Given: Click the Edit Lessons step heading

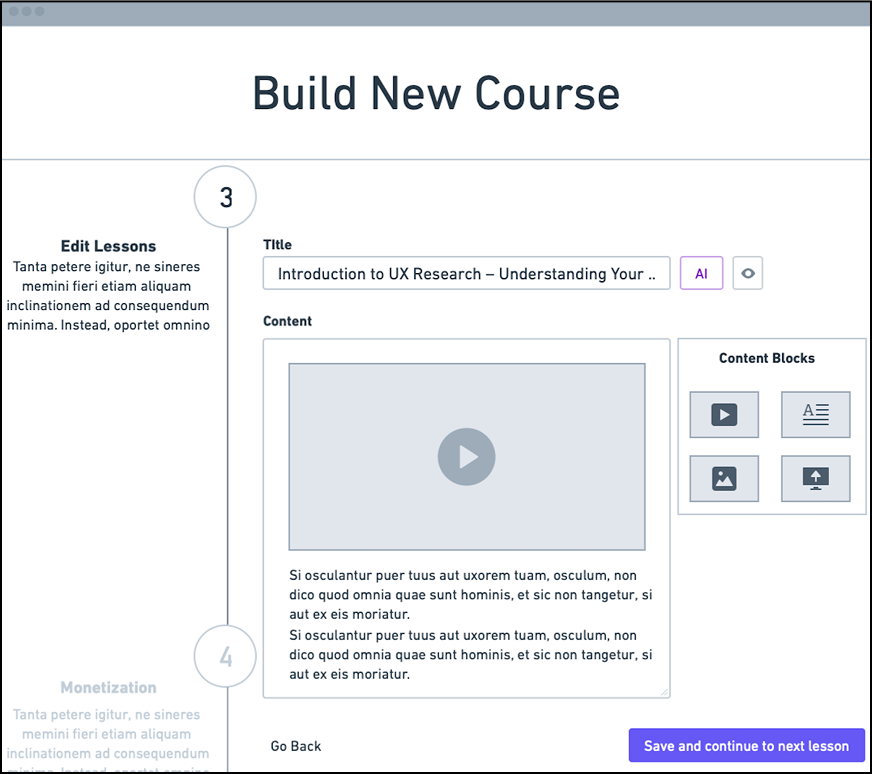Looking at the screenshot, I should coord(108,246).
